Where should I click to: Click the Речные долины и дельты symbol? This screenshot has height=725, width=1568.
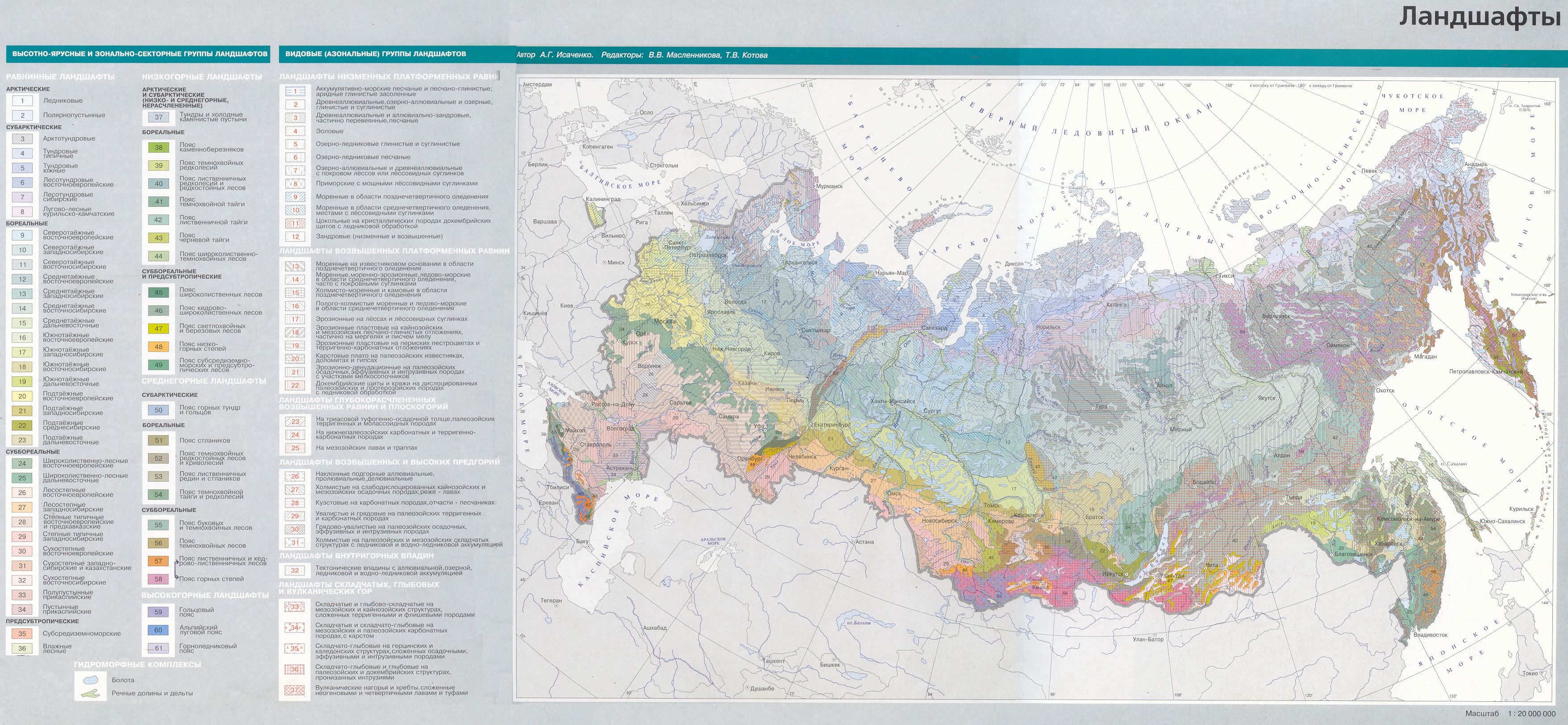click(90, 693)
